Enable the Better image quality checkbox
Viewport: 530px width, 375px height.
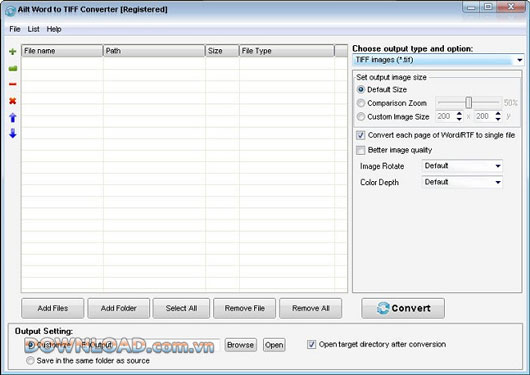click(x=361, y=150)
